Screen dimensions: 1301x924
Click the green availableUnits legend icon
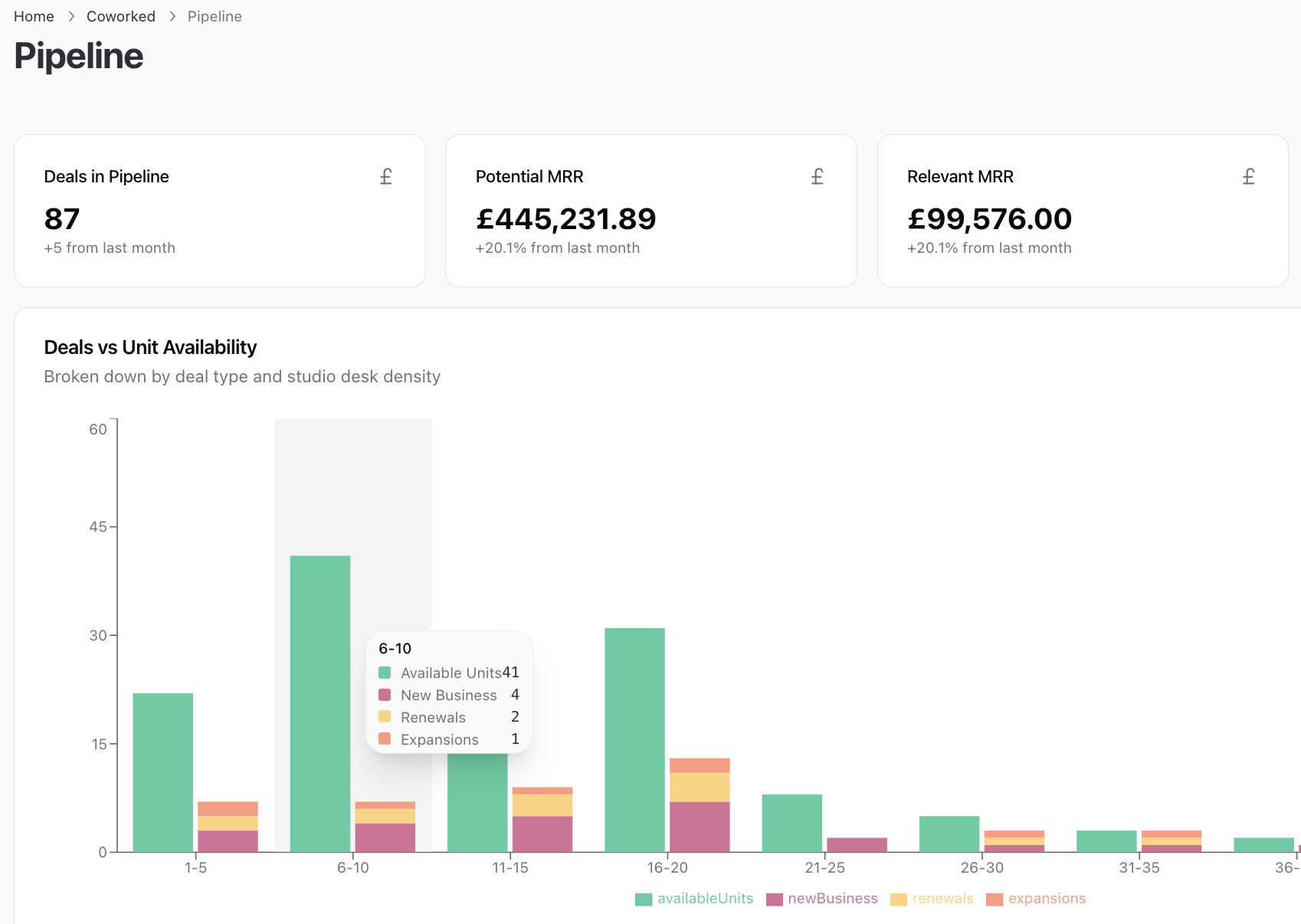point(642,898)
